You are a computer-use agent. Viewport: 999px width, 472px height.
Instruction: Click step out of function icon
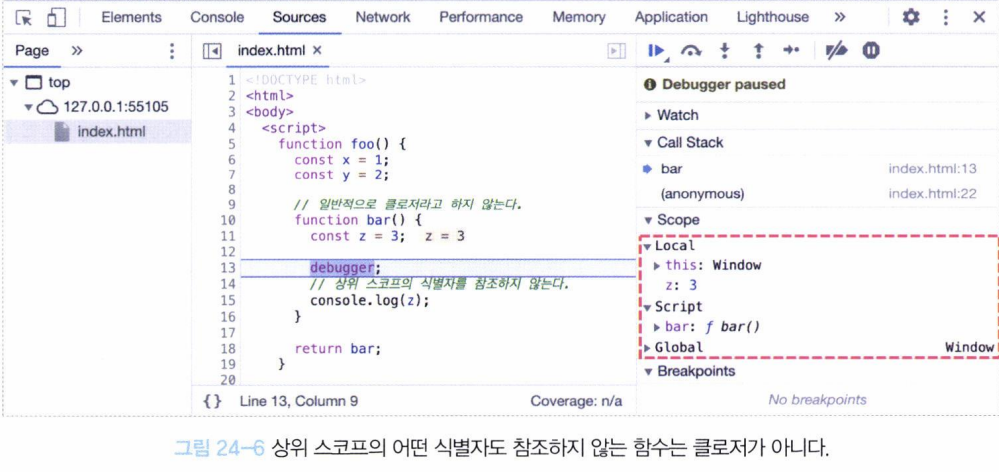(758, 51)
